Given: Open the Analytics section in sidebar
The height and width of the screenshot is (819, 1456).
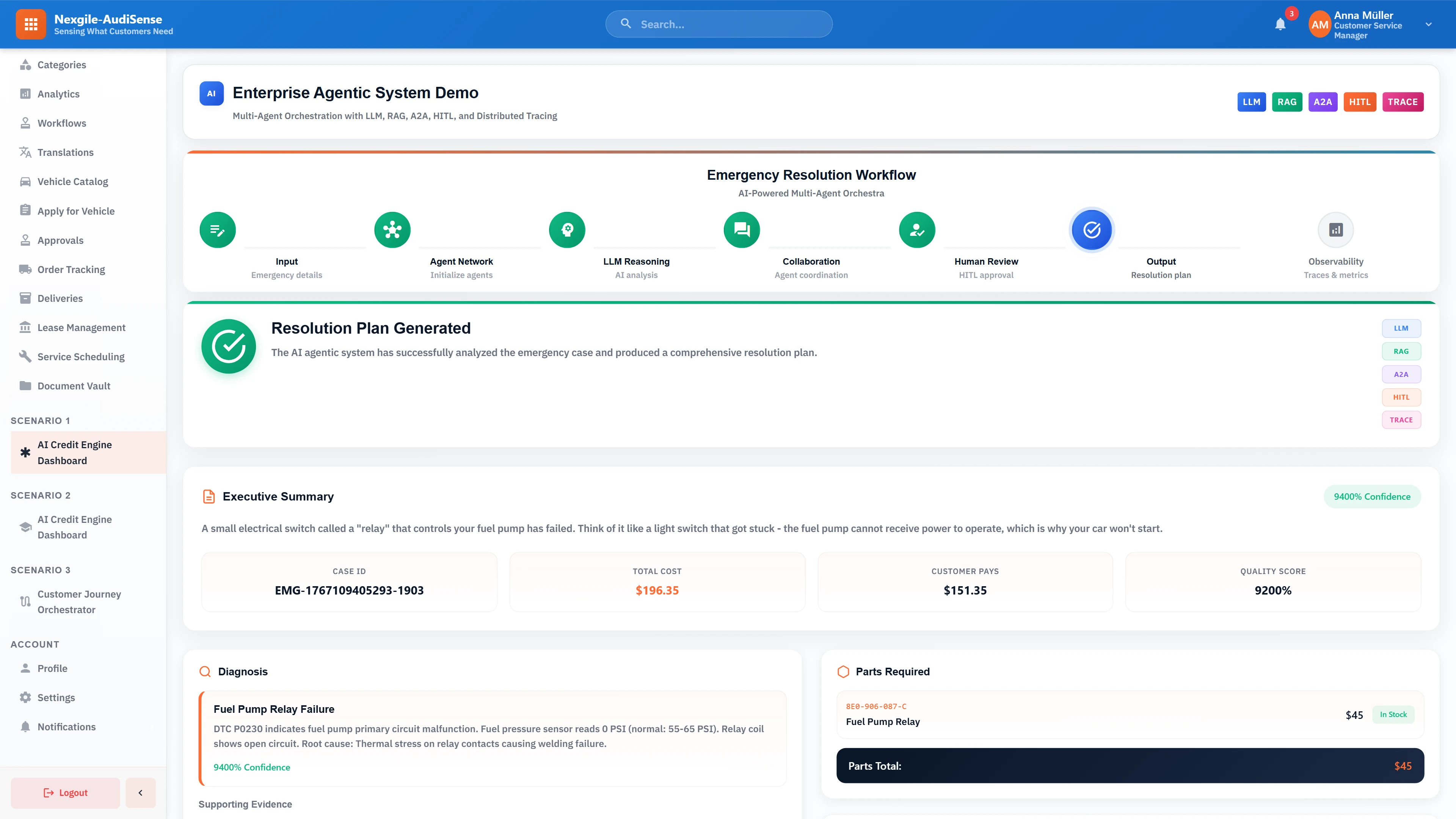Looking at the screenshot, I should pos(58,94).
